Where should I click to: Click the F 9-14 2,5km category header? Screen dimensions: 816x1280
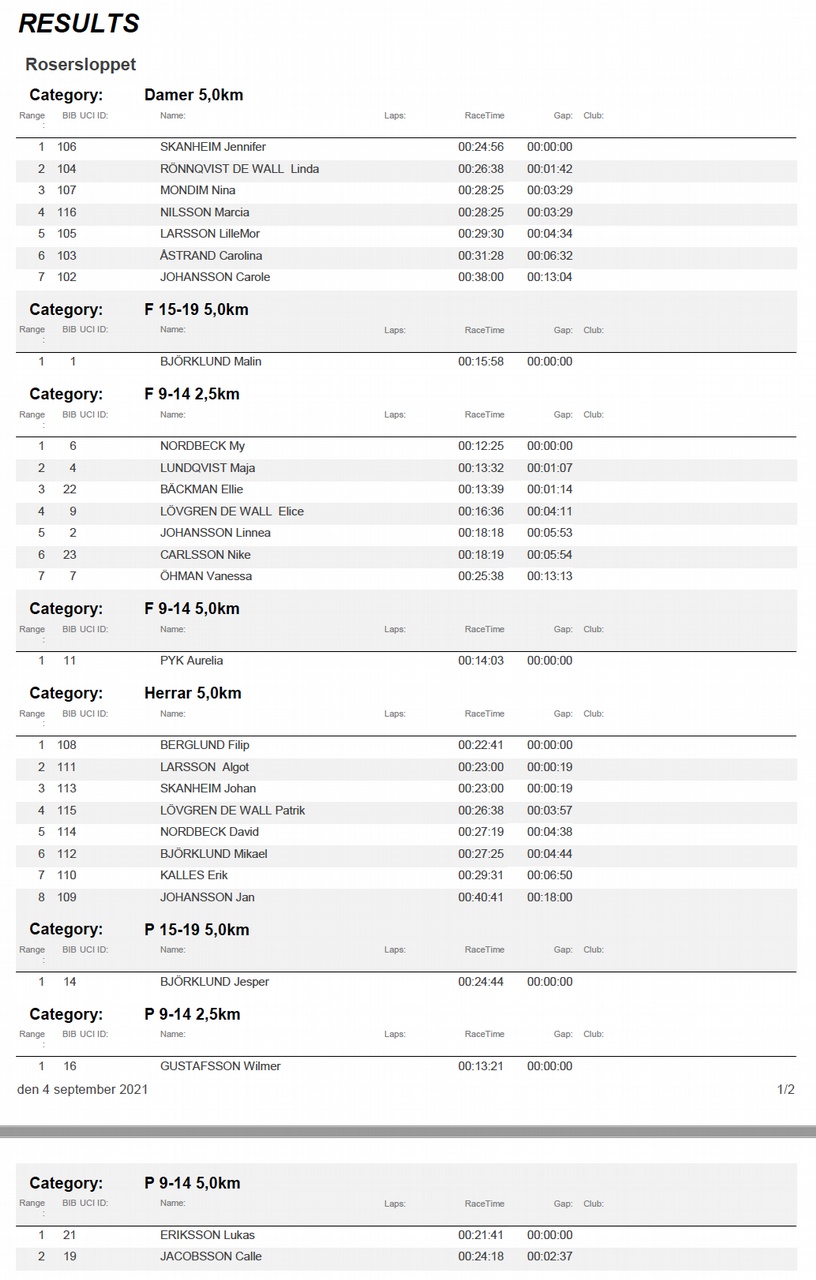pyautogui.click(x=192, y=394)
